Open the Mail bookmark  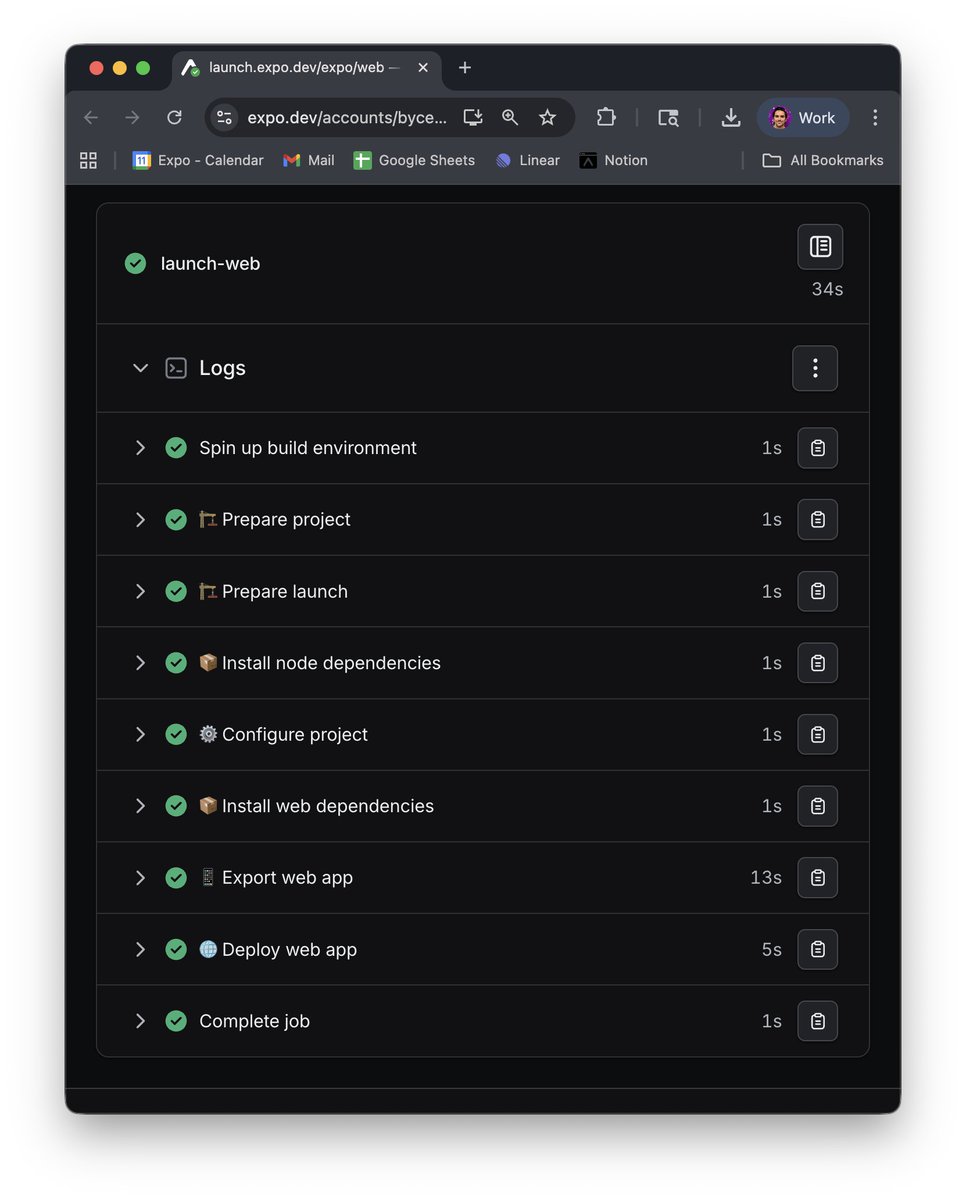pos(309,160)
